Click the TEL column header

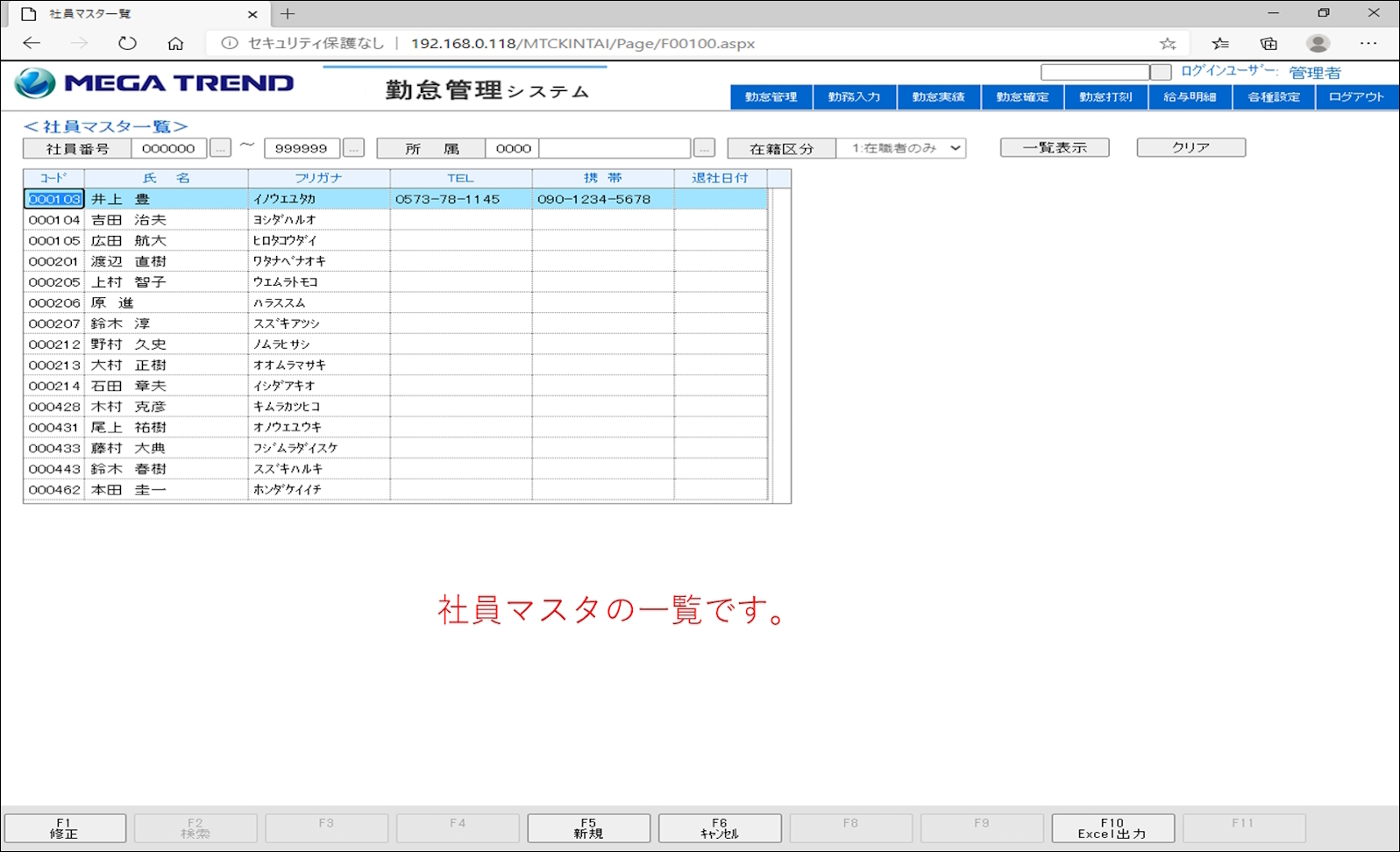point(461,178)
